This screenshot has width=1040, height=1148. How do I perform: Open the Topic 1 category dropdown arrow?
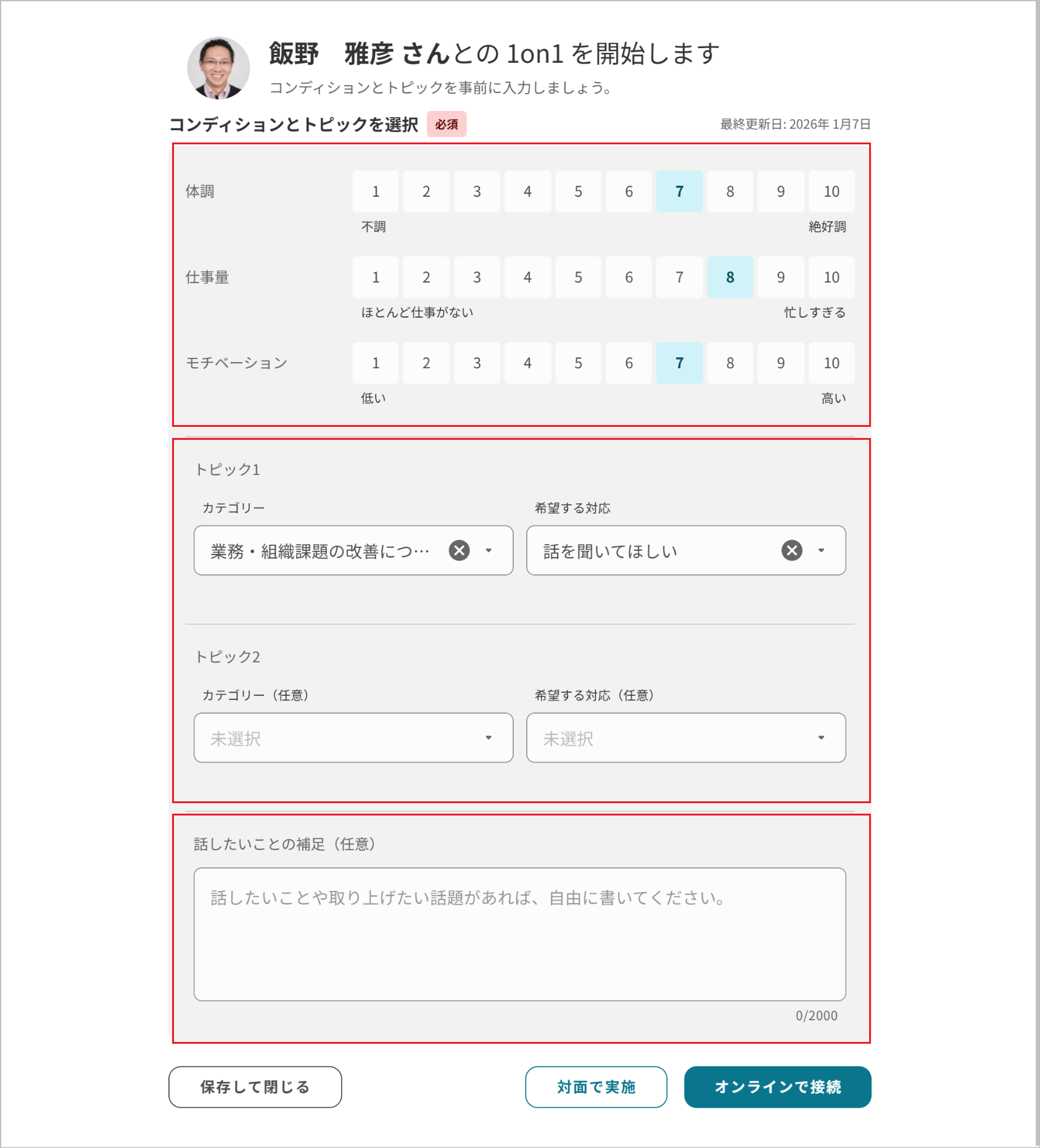(489, 551)
